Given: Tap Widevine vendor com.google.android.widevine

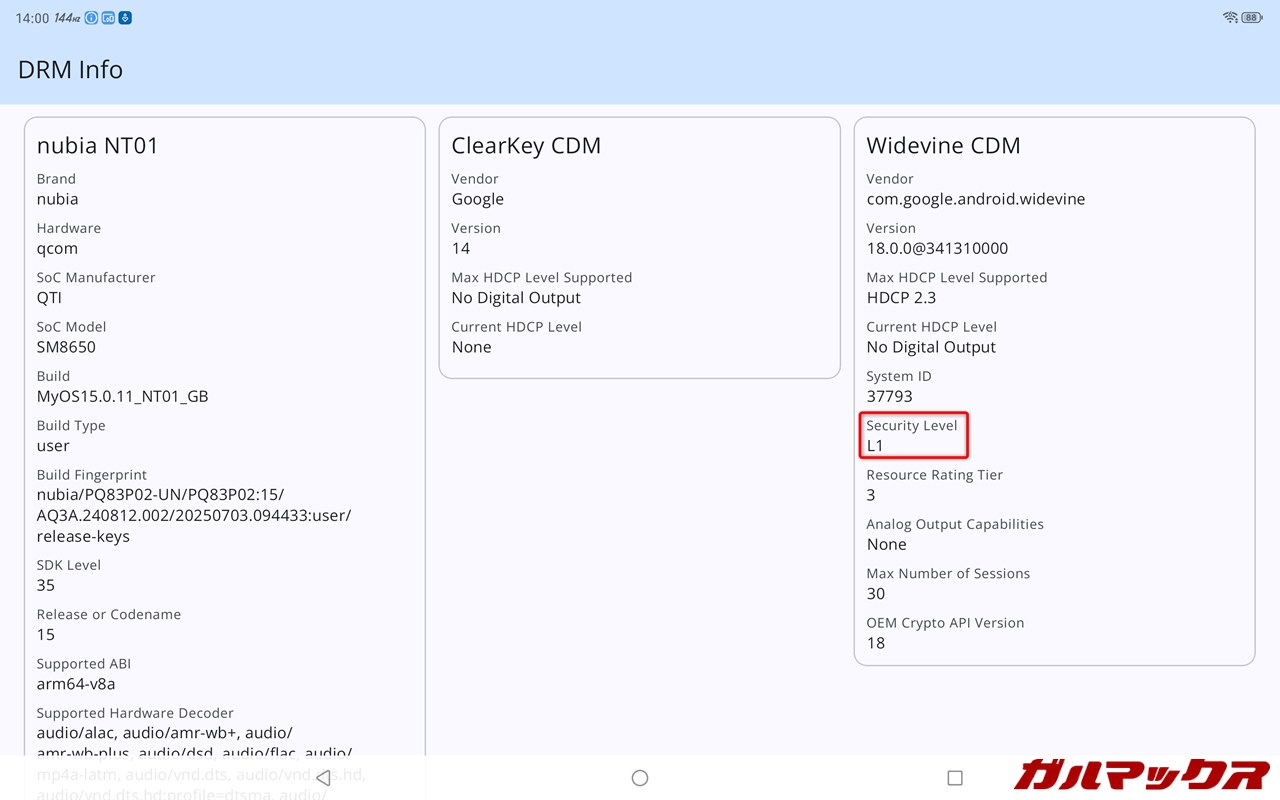Looking at the screenshot, I should [976, 199].
